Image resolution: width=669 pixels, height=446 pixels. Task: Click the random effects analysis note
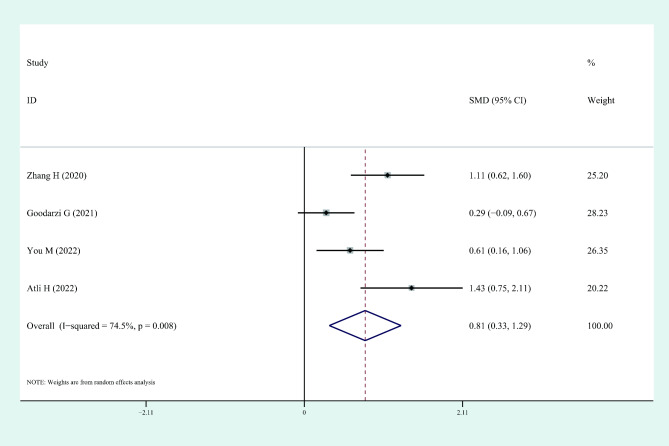[x=91, y=382]
